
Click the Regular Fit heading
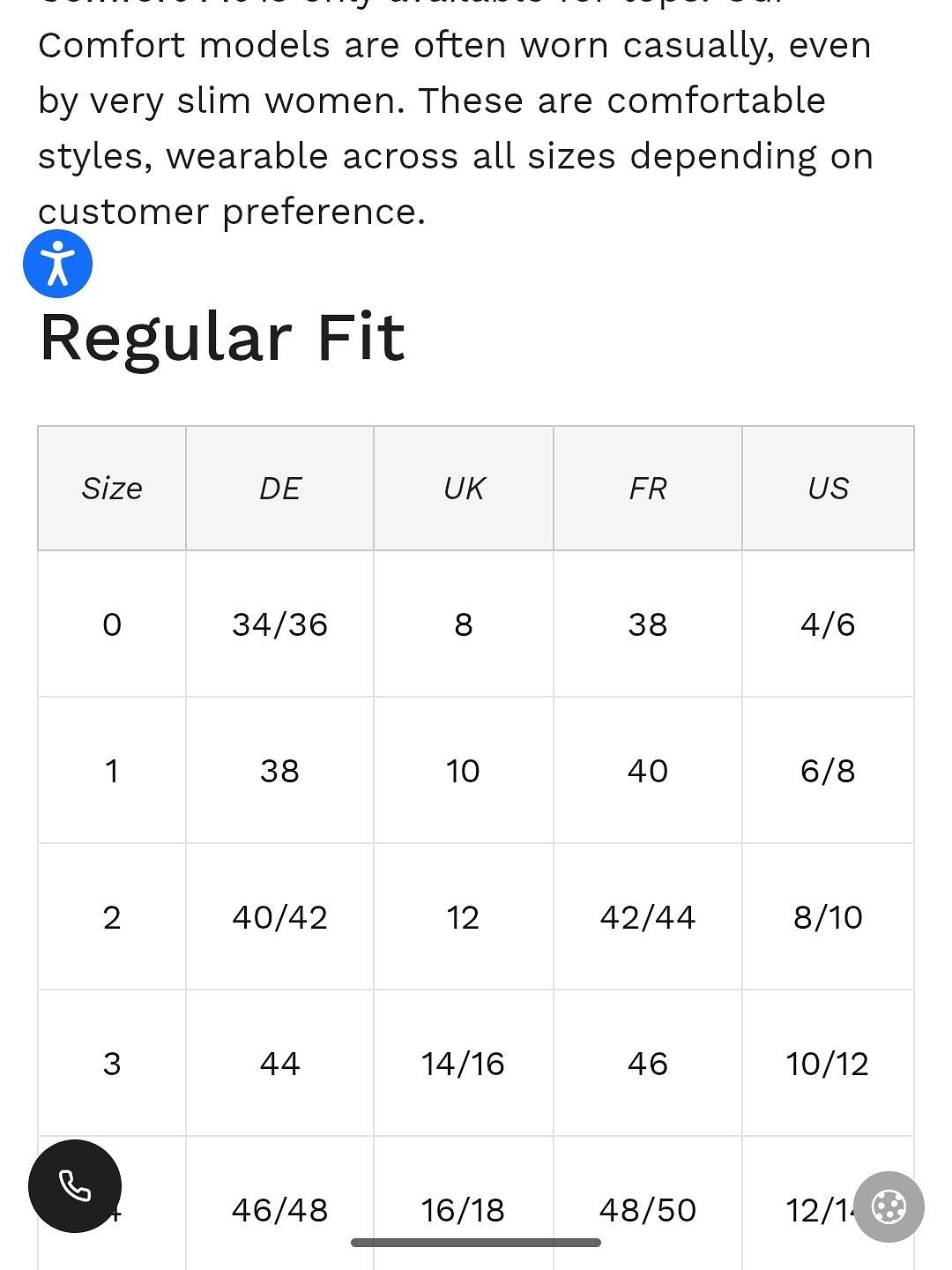(222, 338)
